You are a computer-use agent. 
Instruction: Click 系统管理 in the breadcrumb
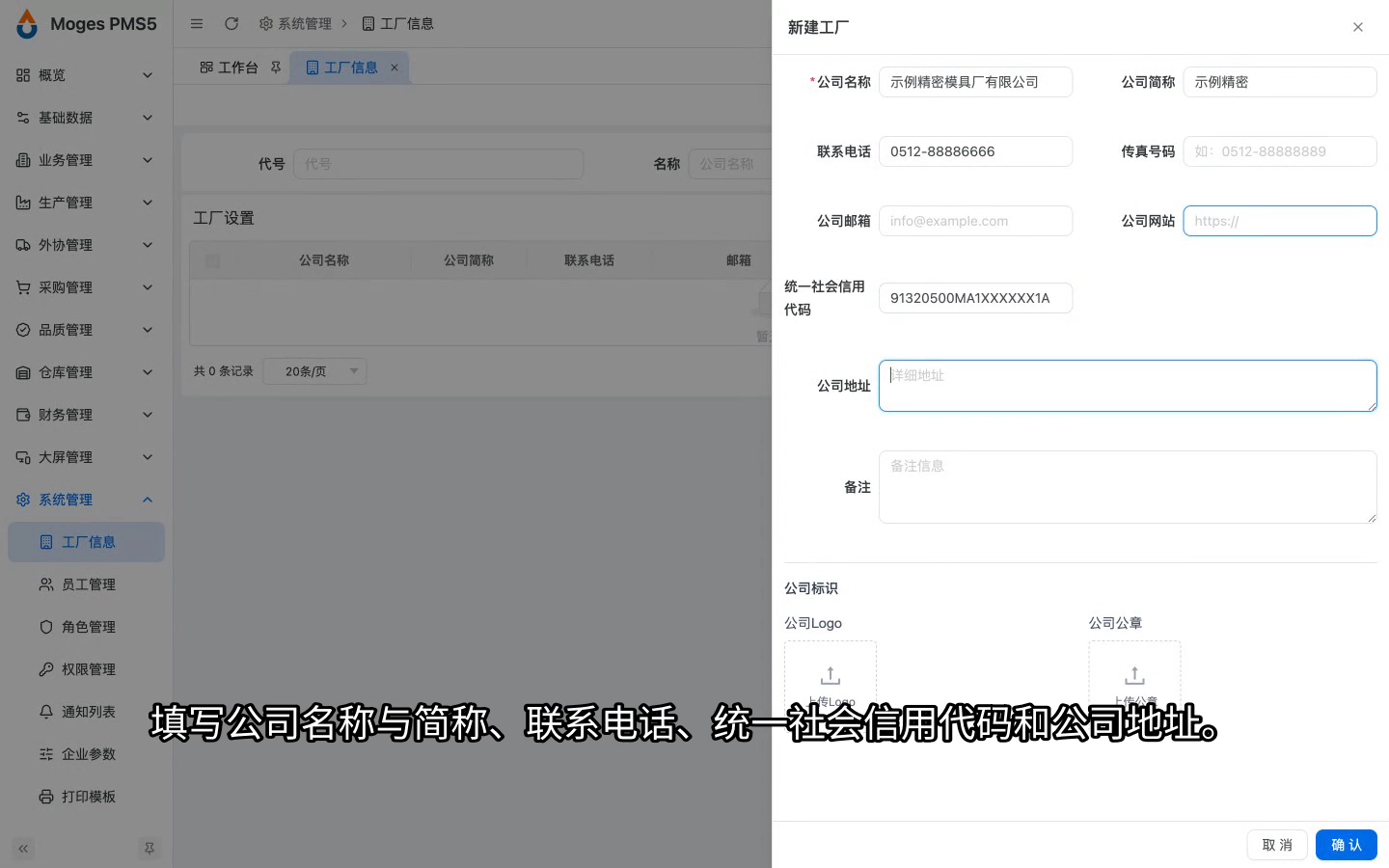pyautogui.click(x=295, y=23)
